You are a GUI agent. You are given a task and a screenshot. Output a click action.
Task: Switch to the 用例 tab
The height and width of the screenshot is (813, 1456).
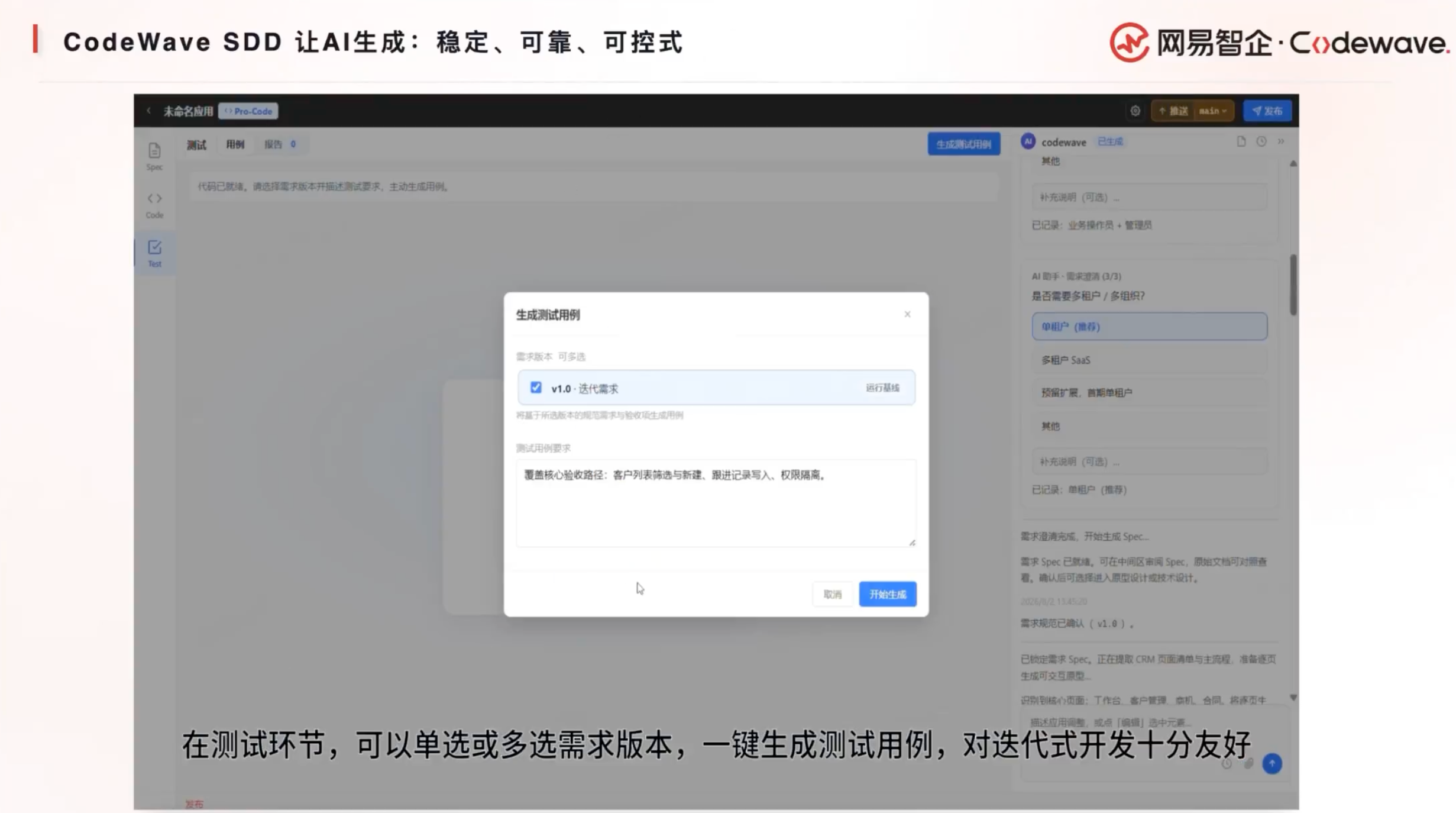pos(235,144)
